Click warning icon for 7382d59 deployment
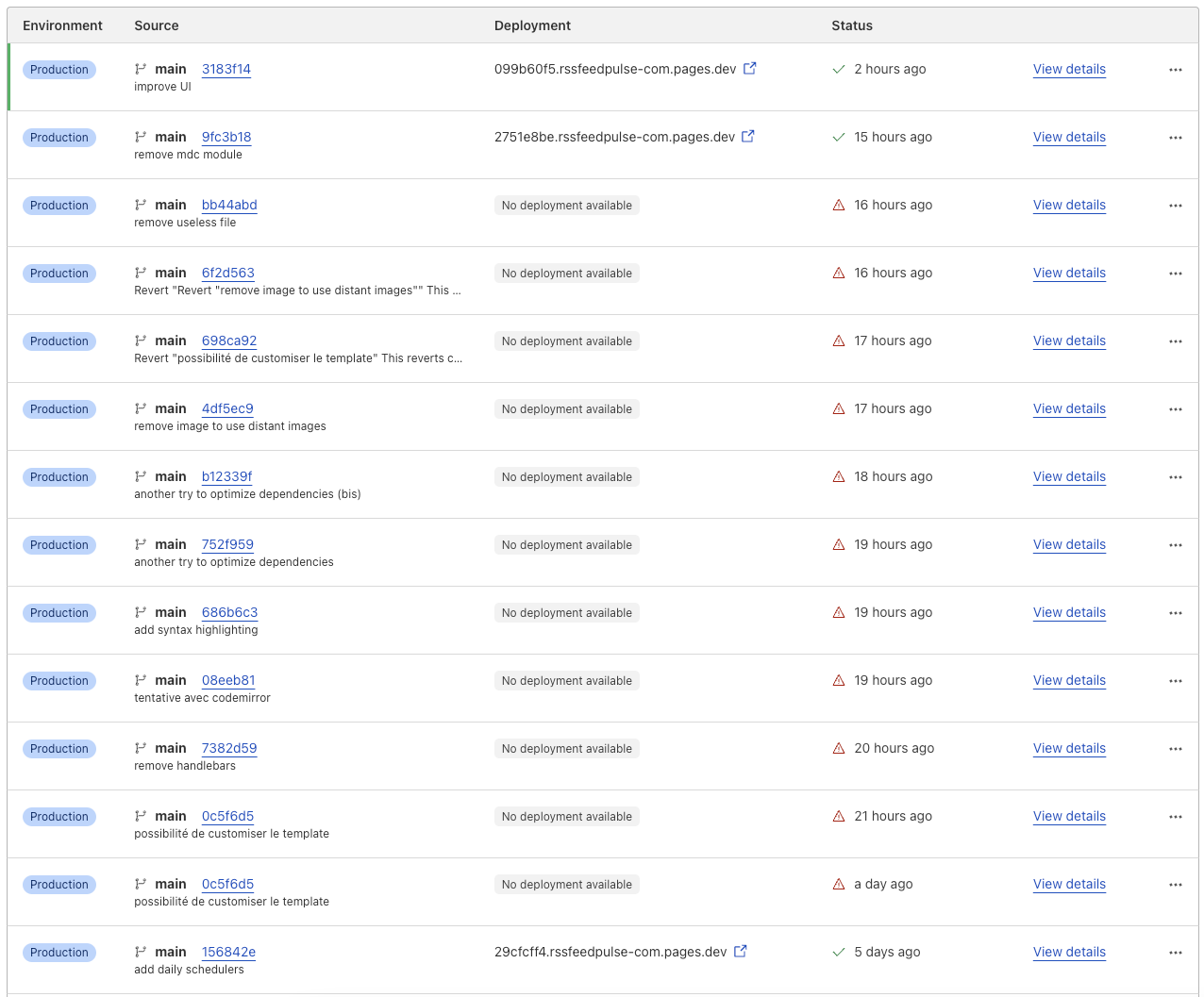This screenshot has width=1204, height=997. [839, 748]
